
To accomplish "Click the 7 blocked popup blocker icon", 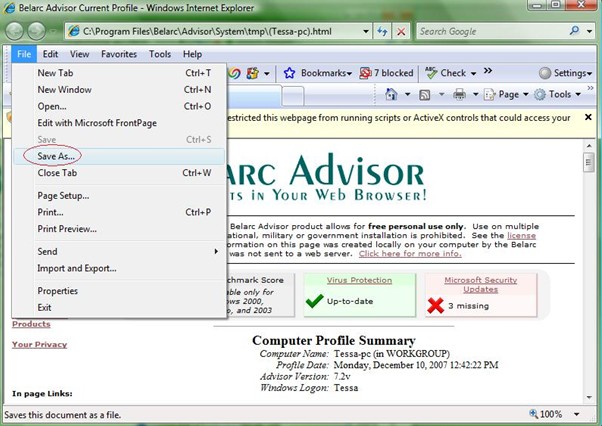I will tap(365, 73).
